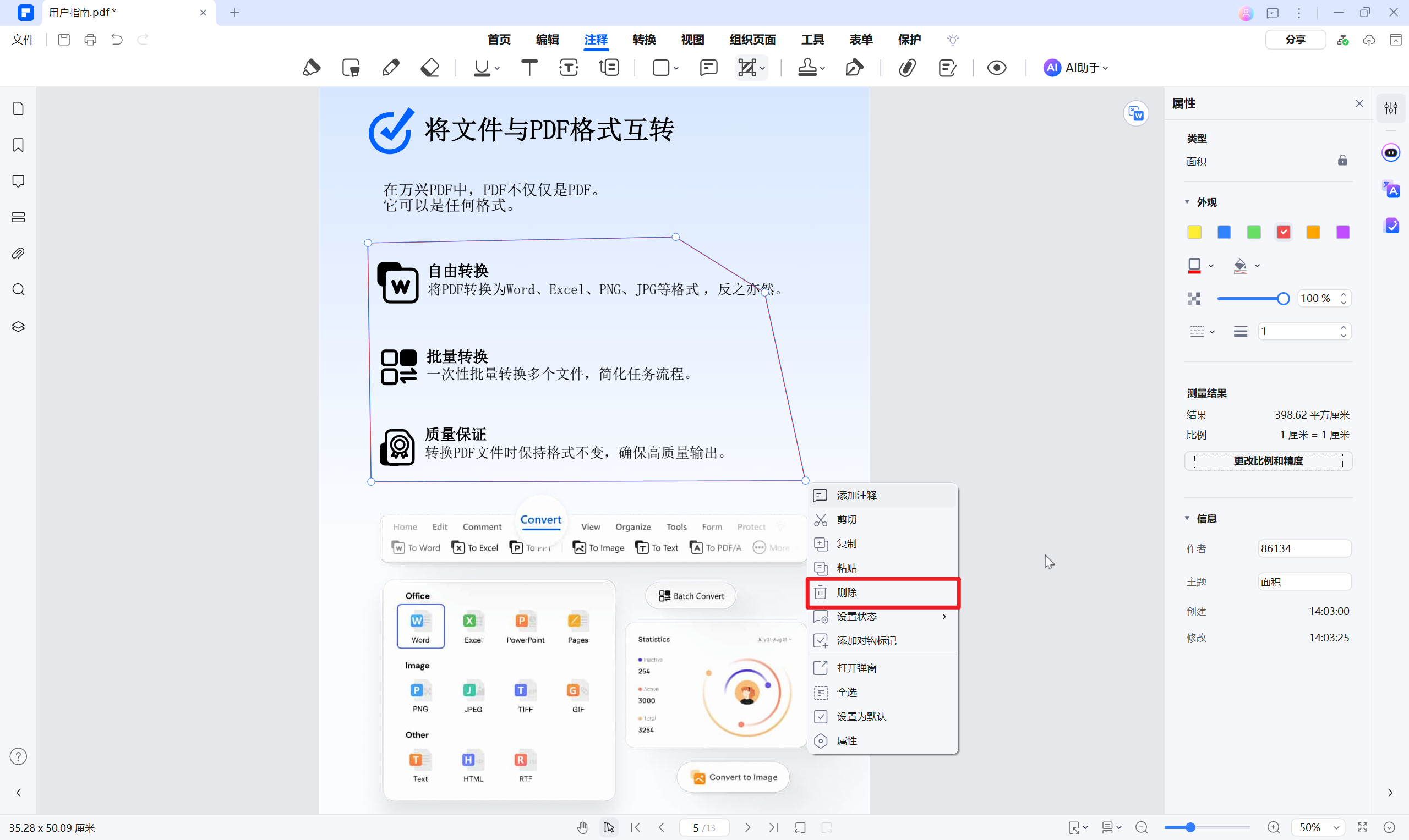Click the 更改比例和精度 button
1409x840 pixels.
coord(1268,461)
